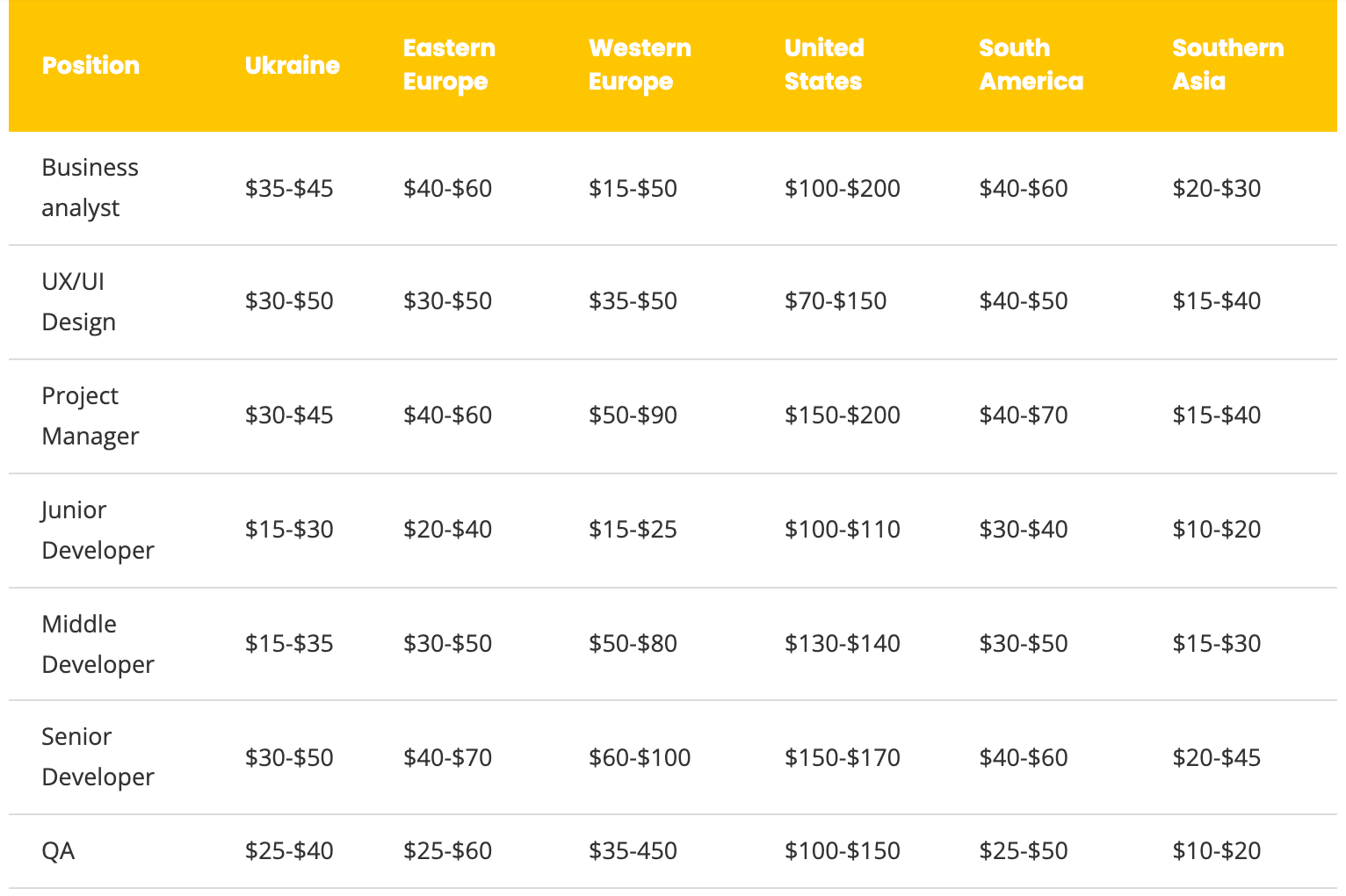Click the Eastern Europe column header

(x=449, y=64)
